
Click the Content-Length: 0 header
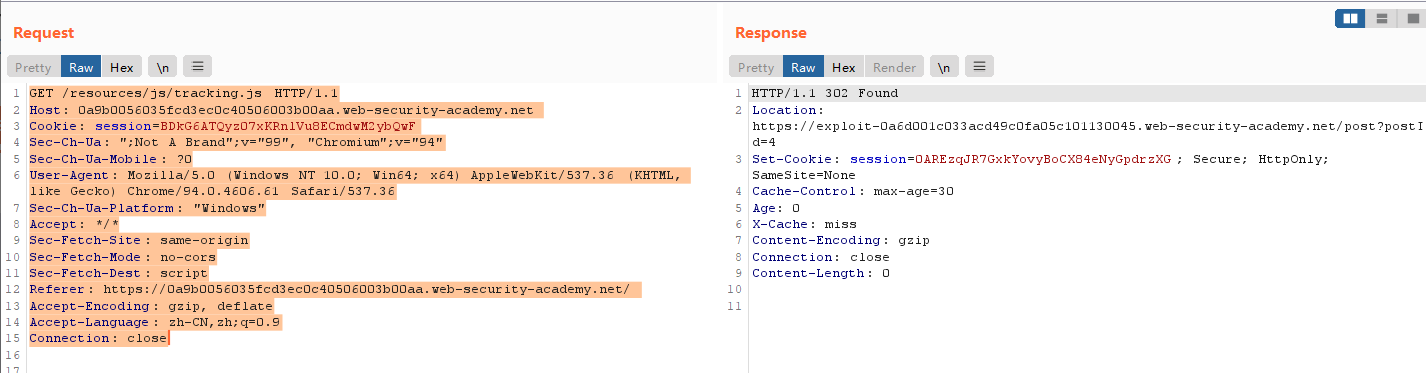point(821,273)
